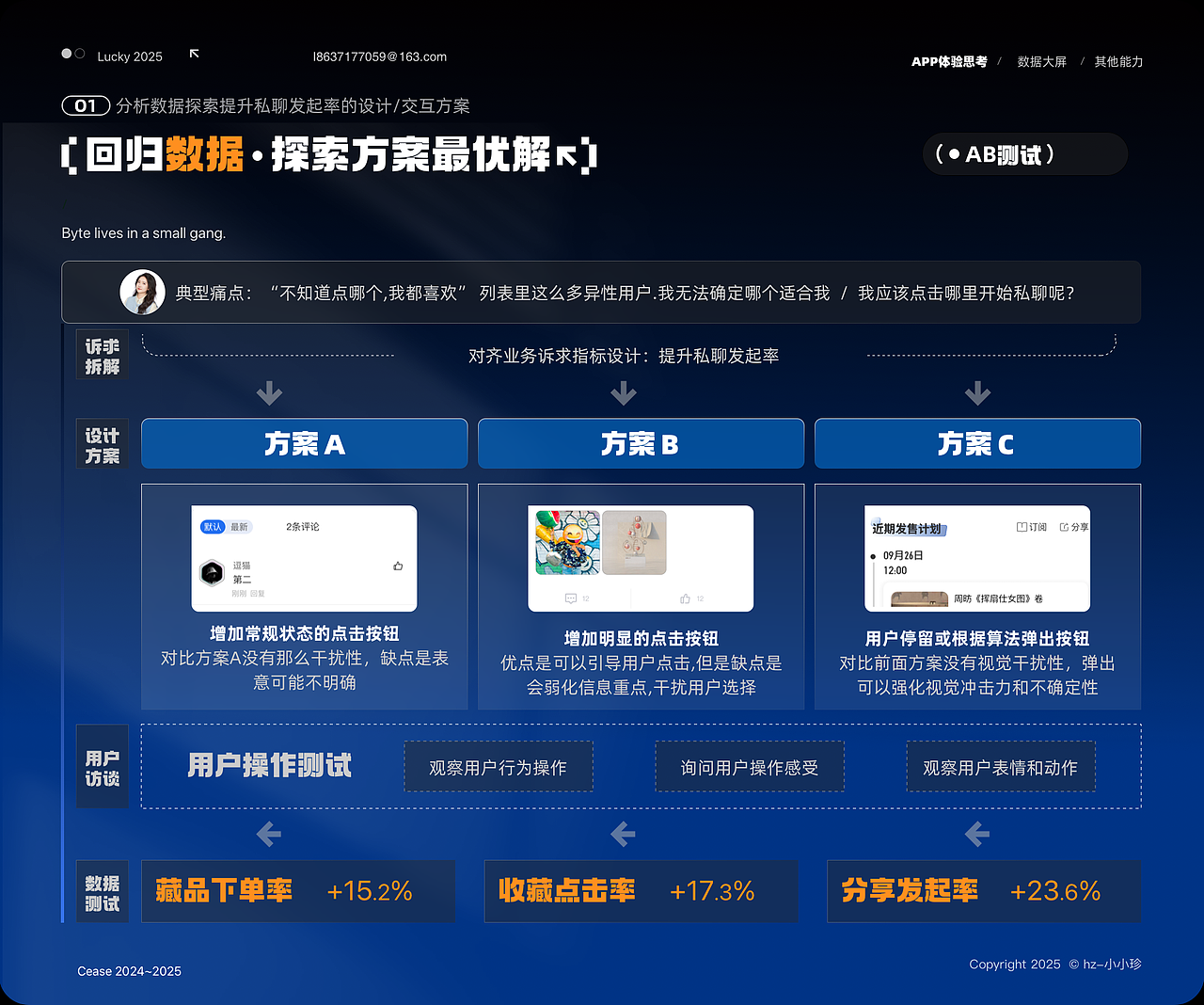Click the thumbs-up icon in 方案A comment card
The width and height of the screenshot is (1204, 1005).
coord(398,566)
